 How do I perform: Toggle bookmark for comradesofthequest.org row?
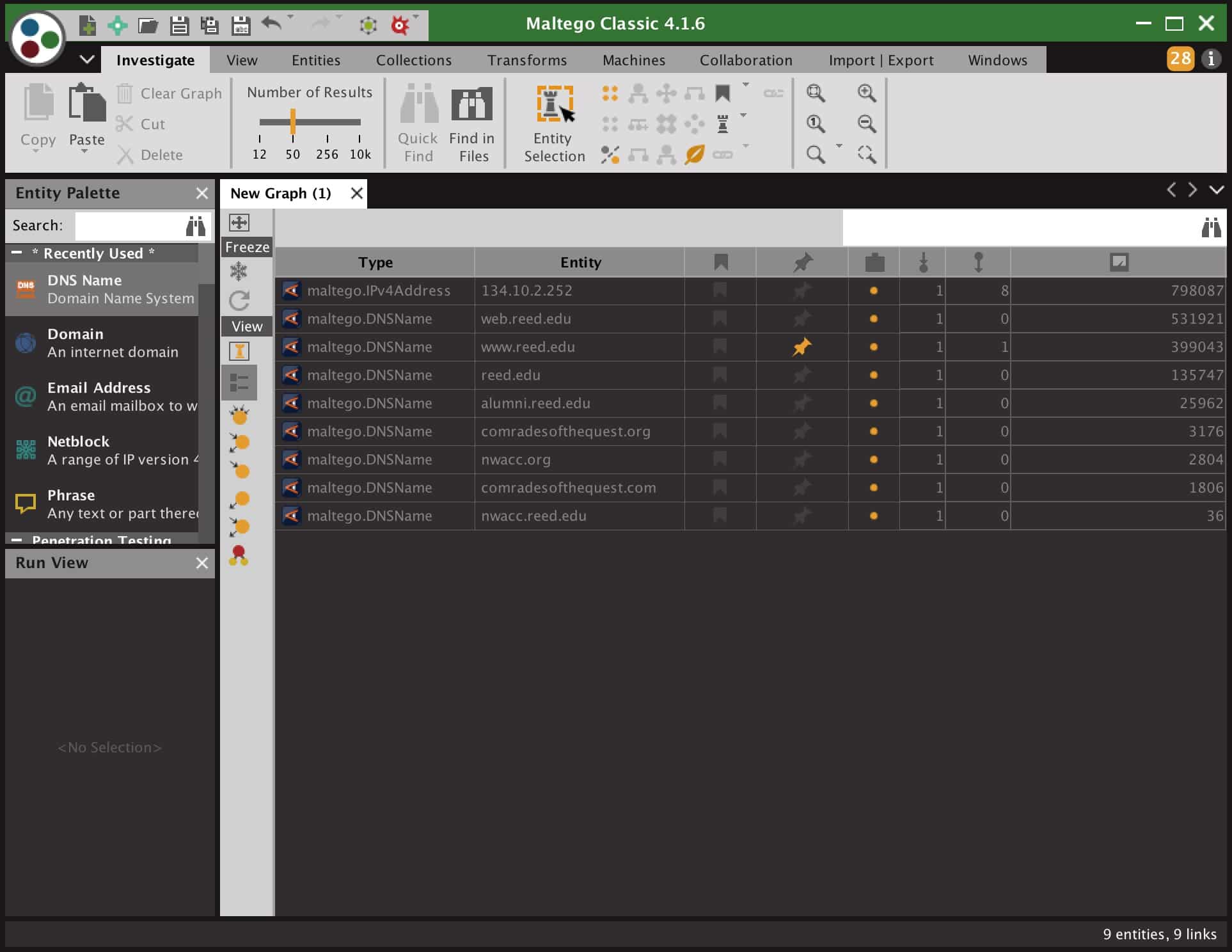tap(720, 431)
